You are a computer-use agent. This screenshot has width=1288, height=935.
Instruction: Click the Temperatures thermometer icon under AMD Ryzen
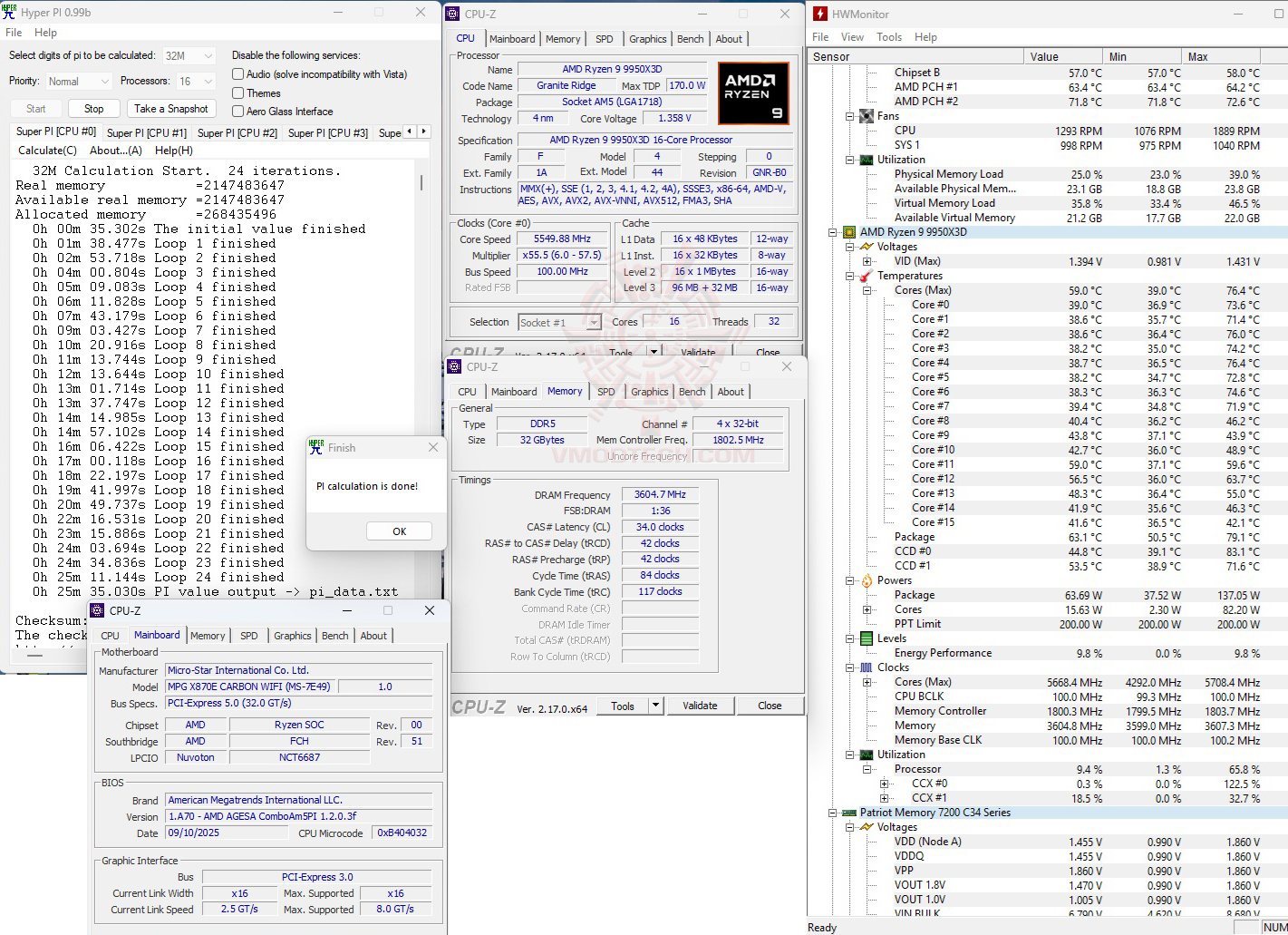pyautogui.click(x=866, y=276)
